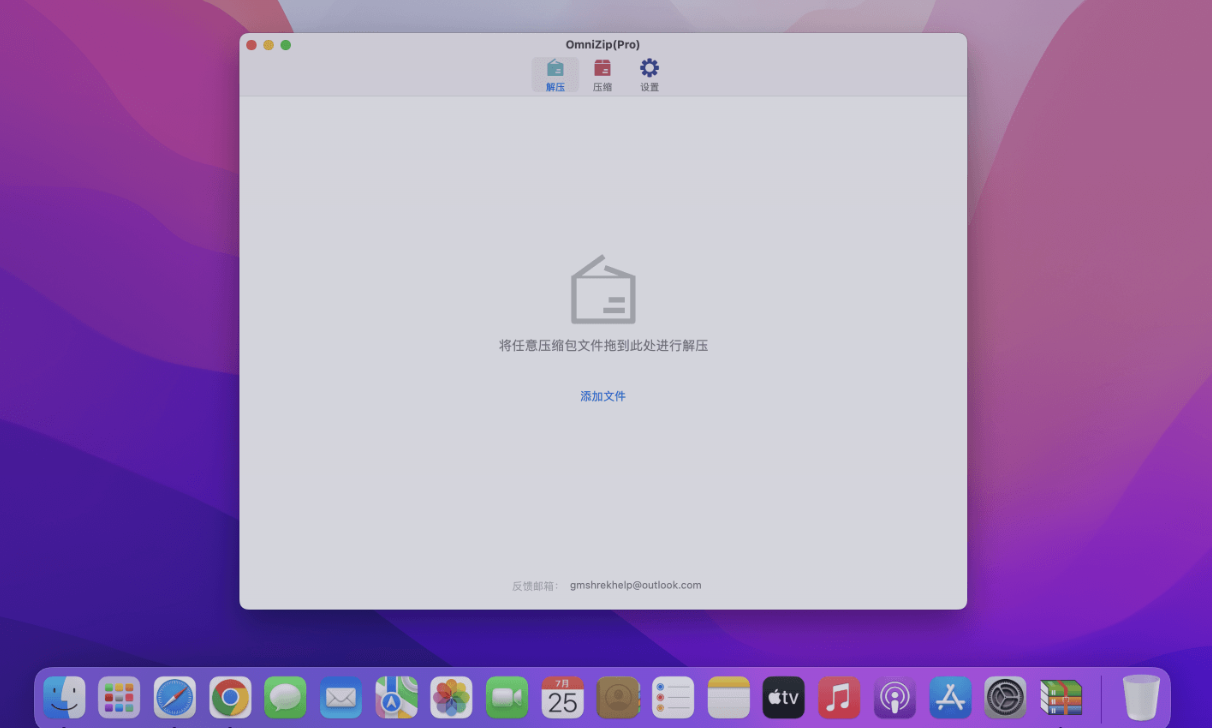Click the 添加文件 link to add files

click(x=602, y=396)
